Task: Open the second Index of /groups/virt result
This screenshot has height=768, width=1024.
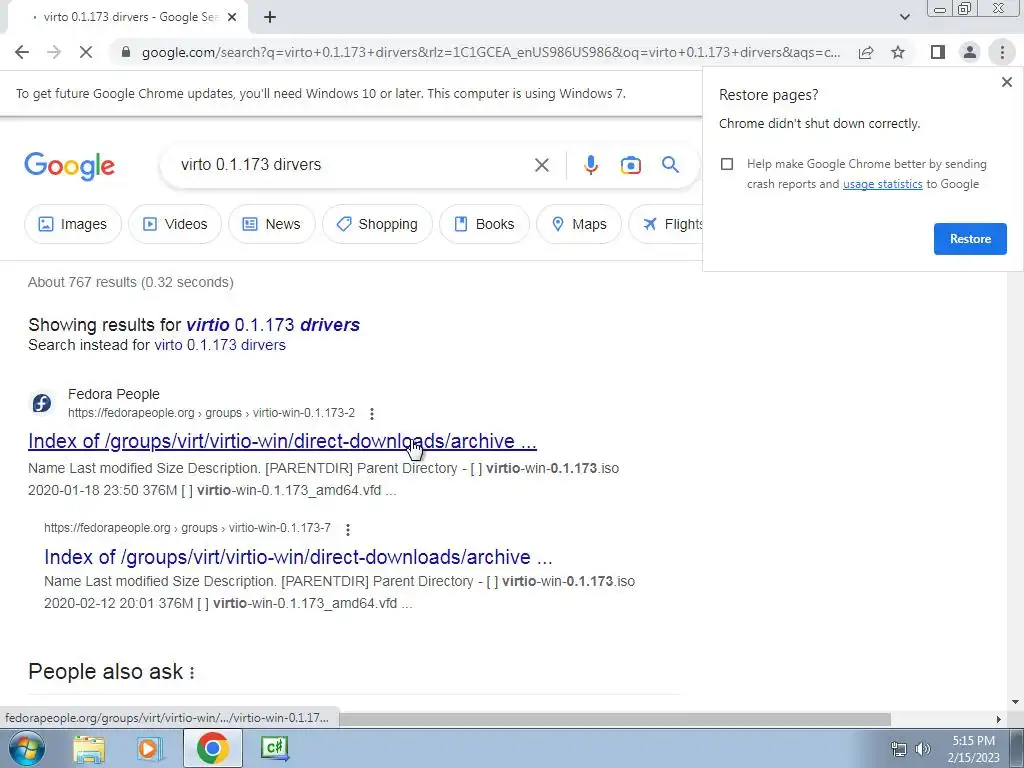Action: (x=298, y=557)
